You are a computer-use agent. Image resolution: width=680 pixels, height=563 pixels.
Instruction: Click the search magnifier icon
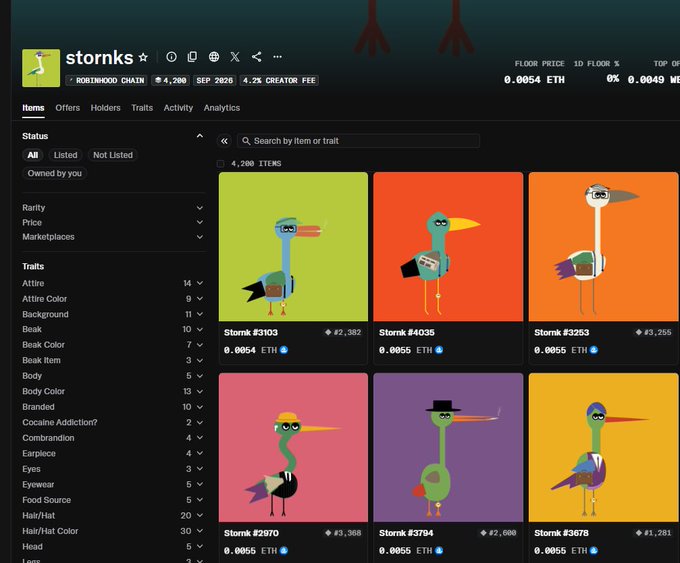246,141
